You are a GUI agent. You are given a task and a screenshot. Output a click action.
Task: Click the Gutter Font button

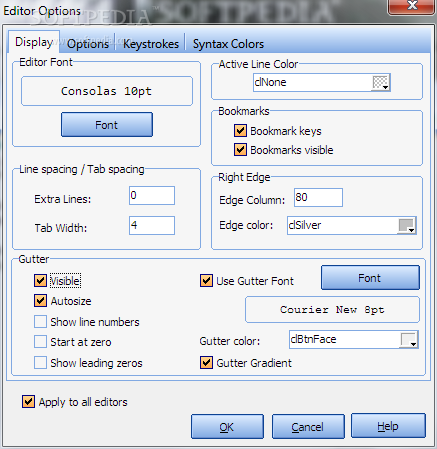click(370, 278)
